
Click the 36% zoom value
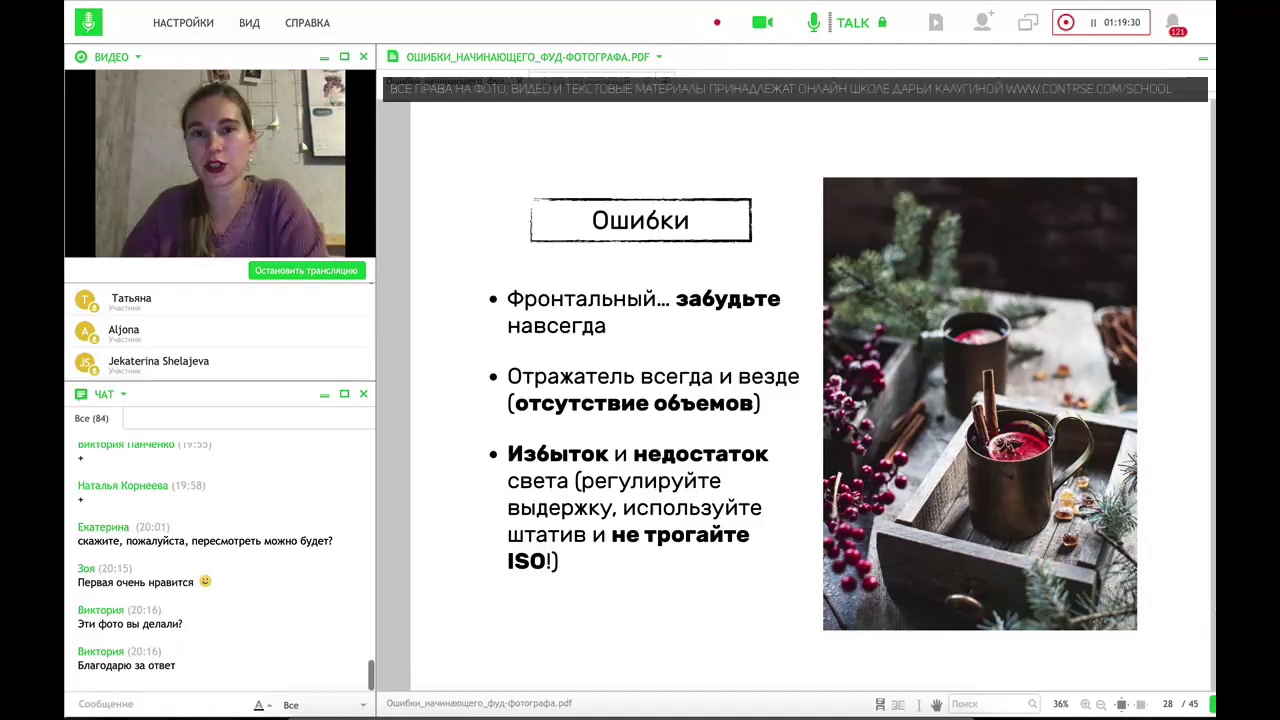point(1060,704)
